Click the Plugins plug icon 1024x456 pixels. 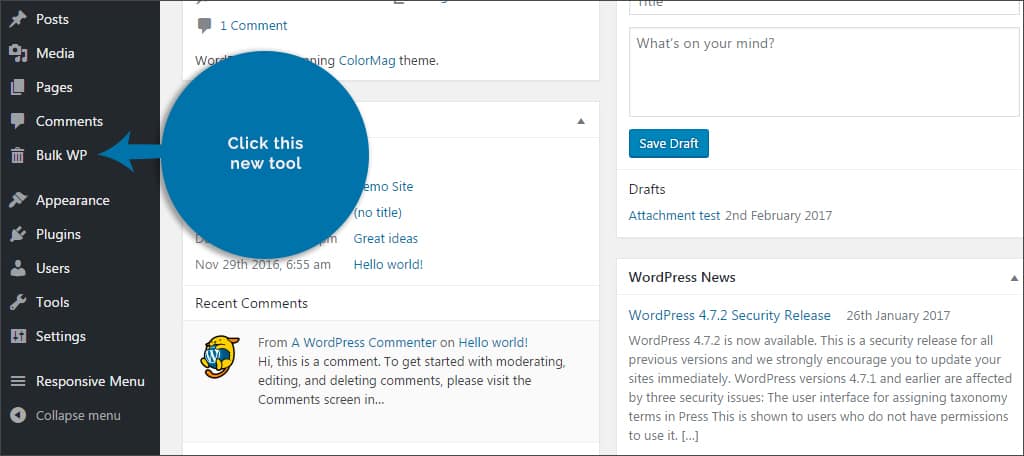18,234
